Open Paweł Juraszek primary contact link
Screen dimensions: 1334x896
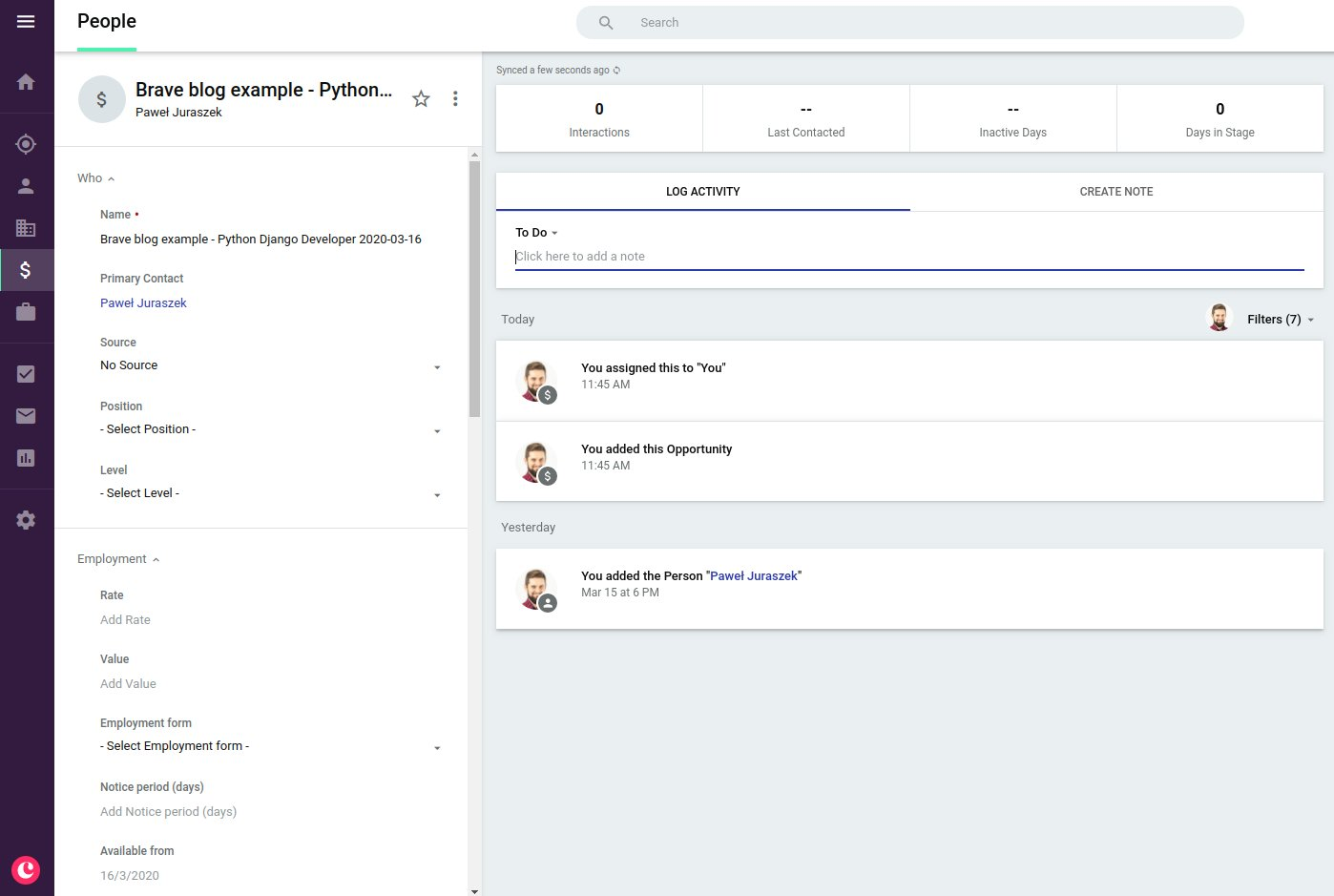point(143,303)
